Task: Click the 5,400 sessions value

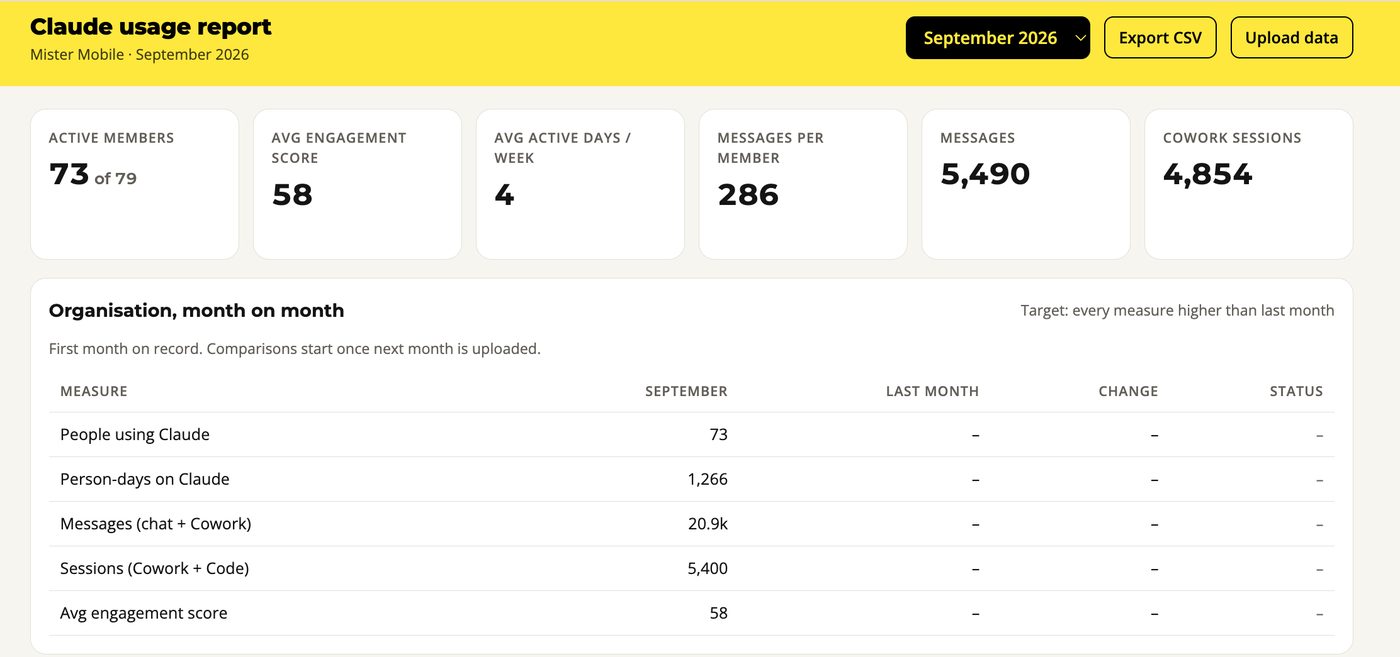Action: point(707,568)
